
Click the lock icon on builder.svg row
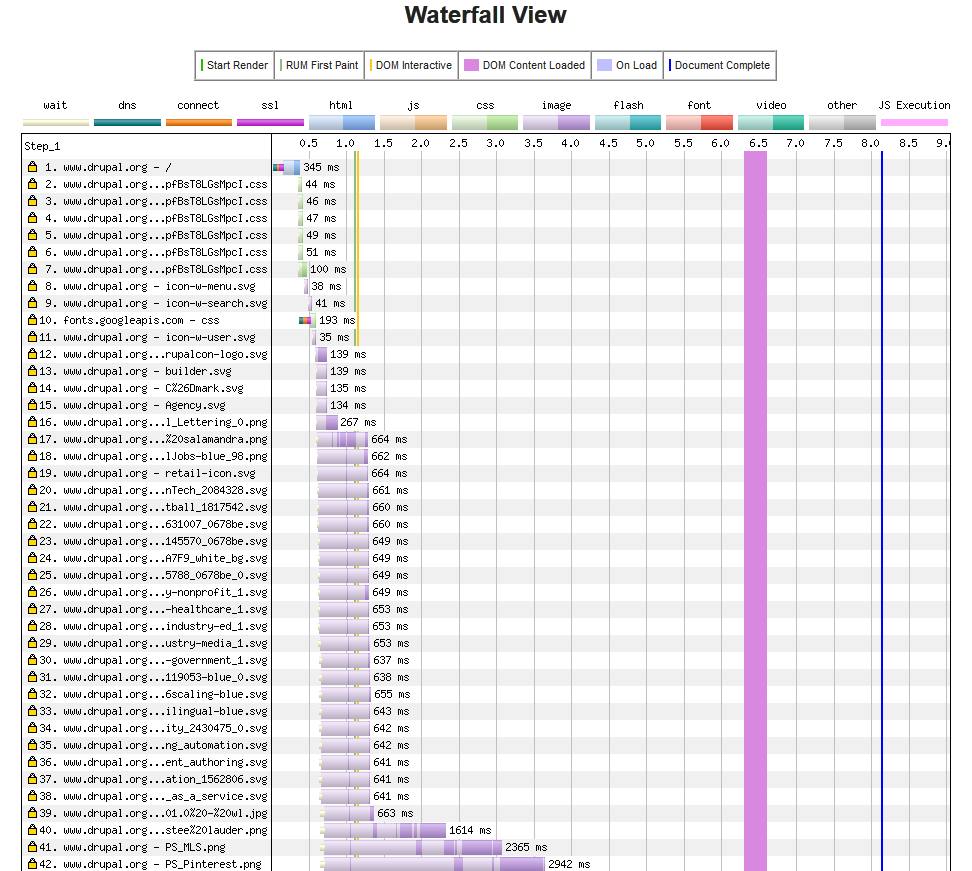click(x=32, y=372)
